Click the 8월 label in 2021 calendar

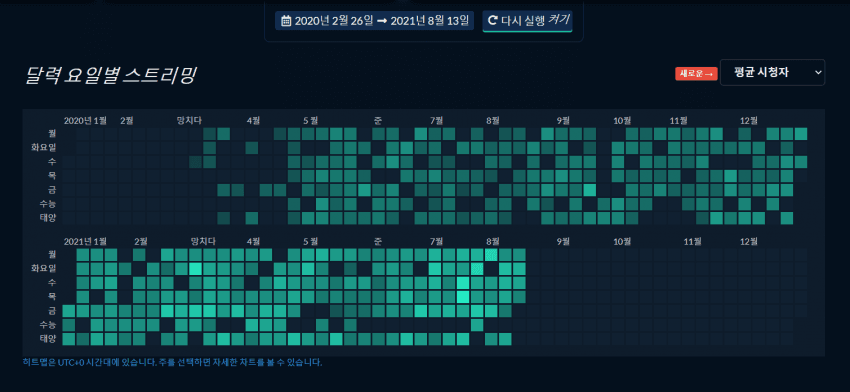click(492, 241)
